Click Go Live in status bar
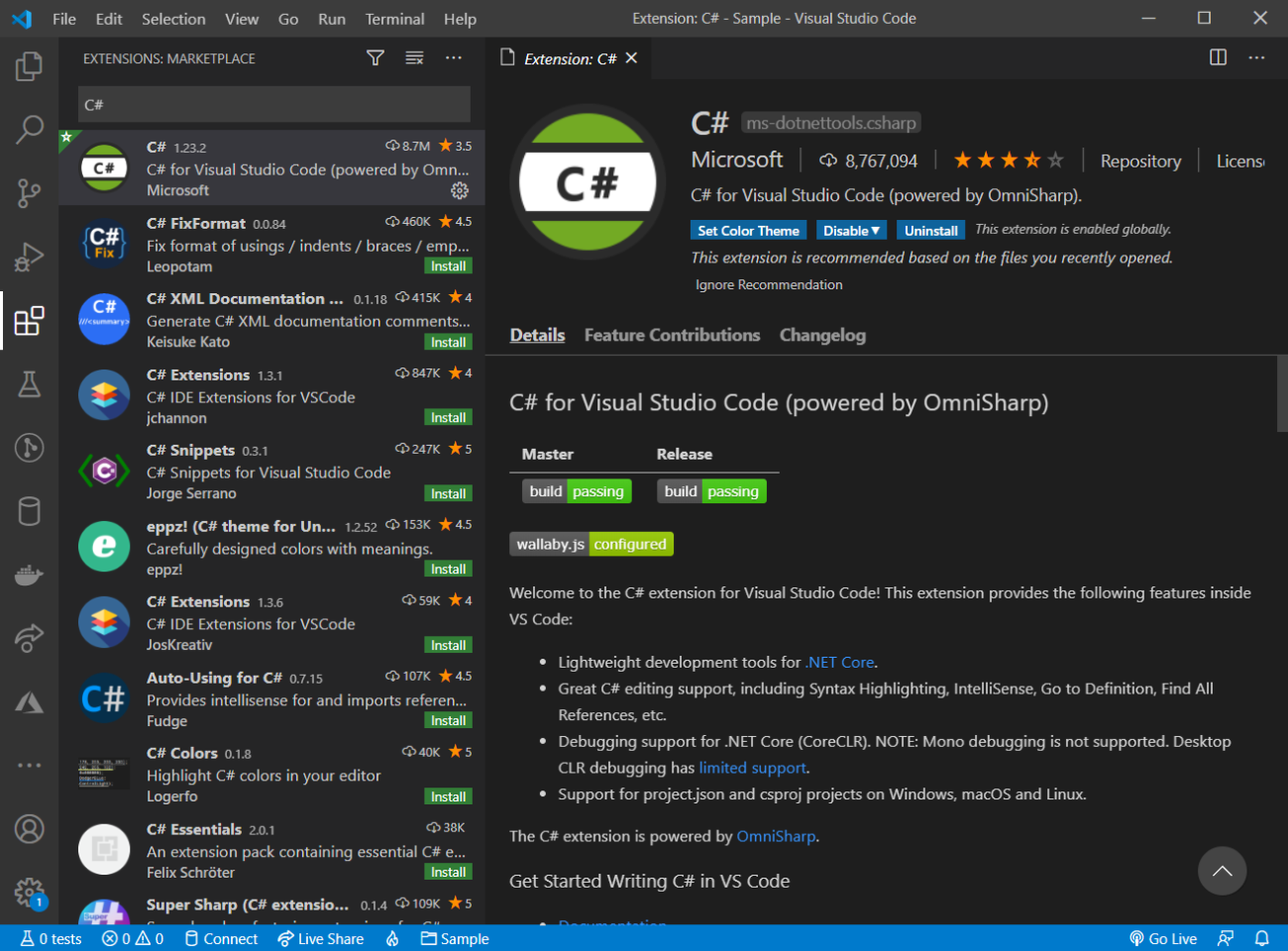The height and width of the screenshot is (951, 1288). pyautogui.click(x=1163, y=938)
